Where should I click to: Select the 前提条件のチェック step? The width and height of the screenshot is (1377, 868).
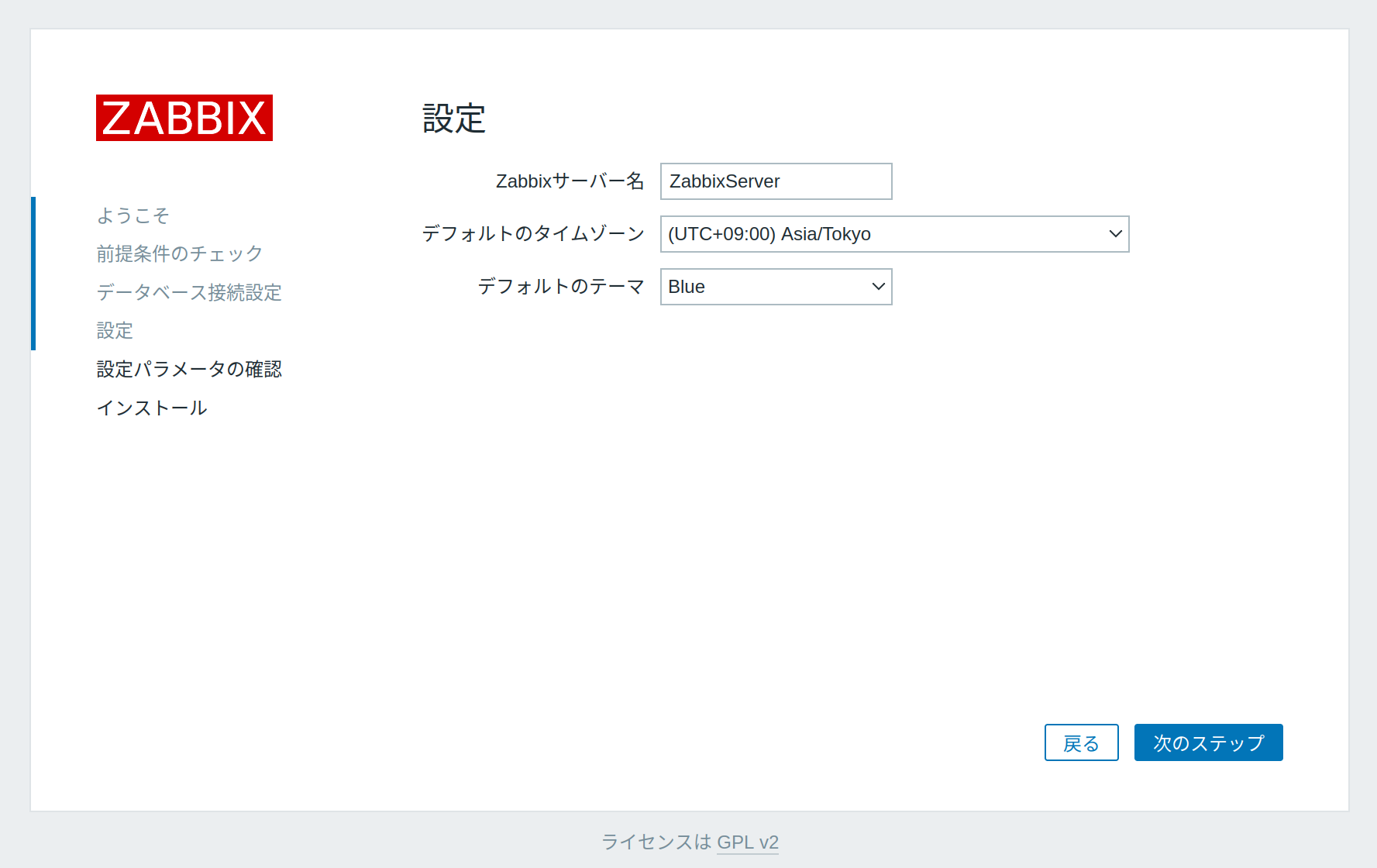[x=180, y=253]
